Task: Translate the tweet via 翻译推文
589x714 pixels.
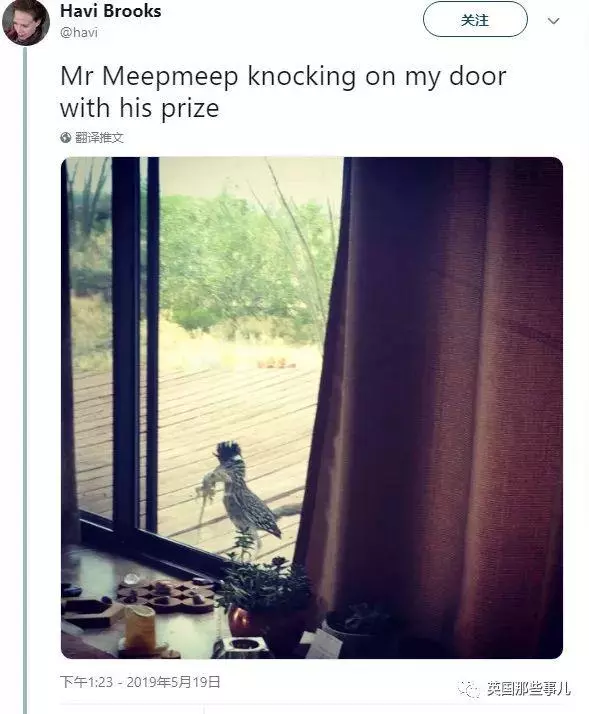Action: click(99, 138)
